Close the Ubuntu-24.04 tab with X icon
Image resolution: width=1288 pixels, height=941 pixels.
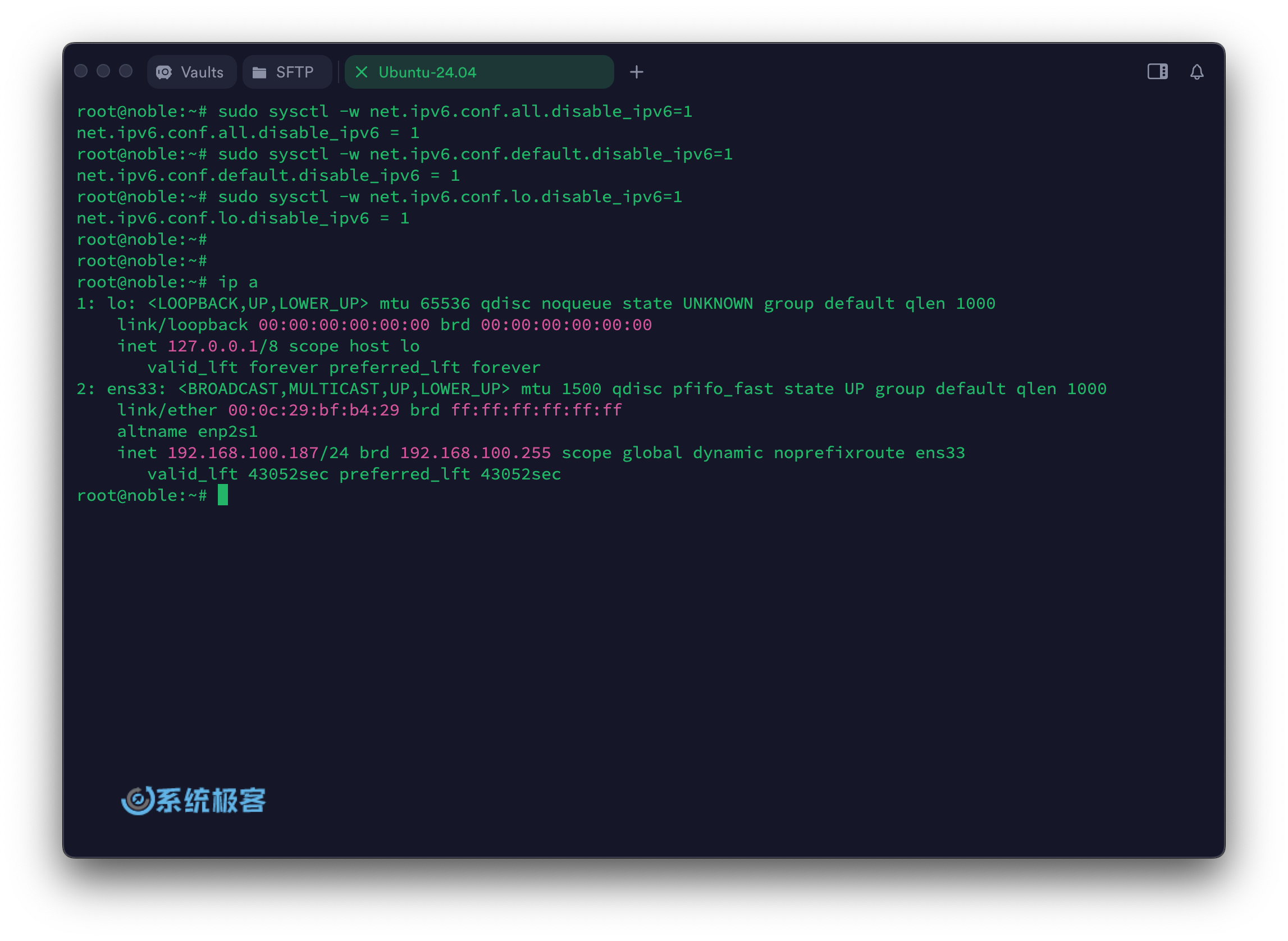click(361, 72)
